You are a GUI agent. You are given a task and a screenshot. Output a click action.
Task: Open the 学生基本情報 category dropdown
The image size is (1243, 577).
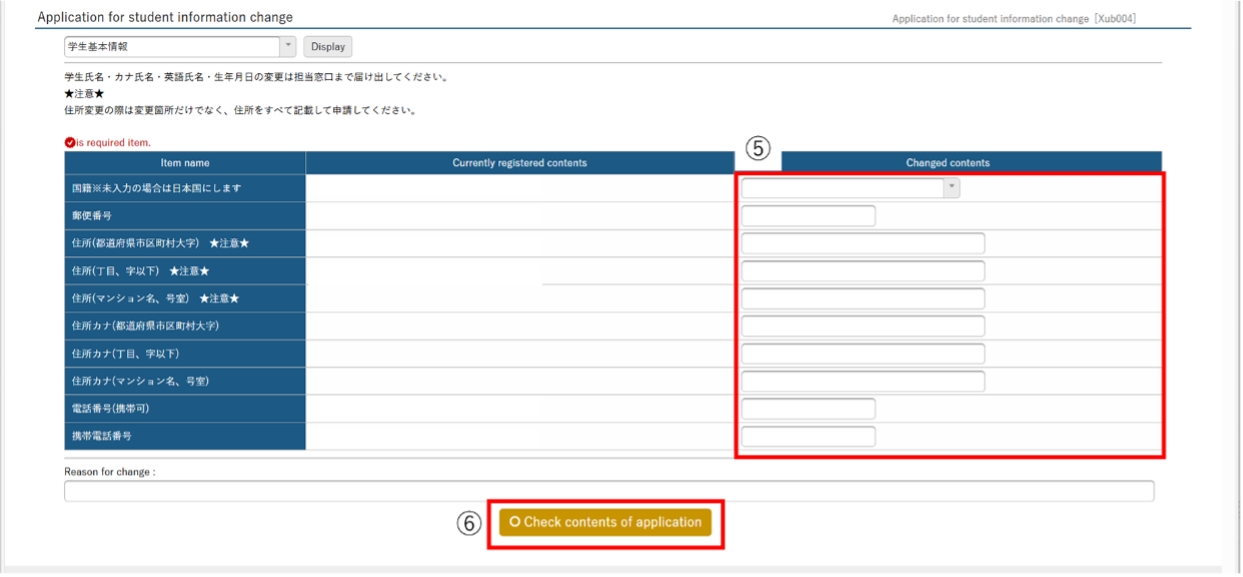click(x=172, y=47)
